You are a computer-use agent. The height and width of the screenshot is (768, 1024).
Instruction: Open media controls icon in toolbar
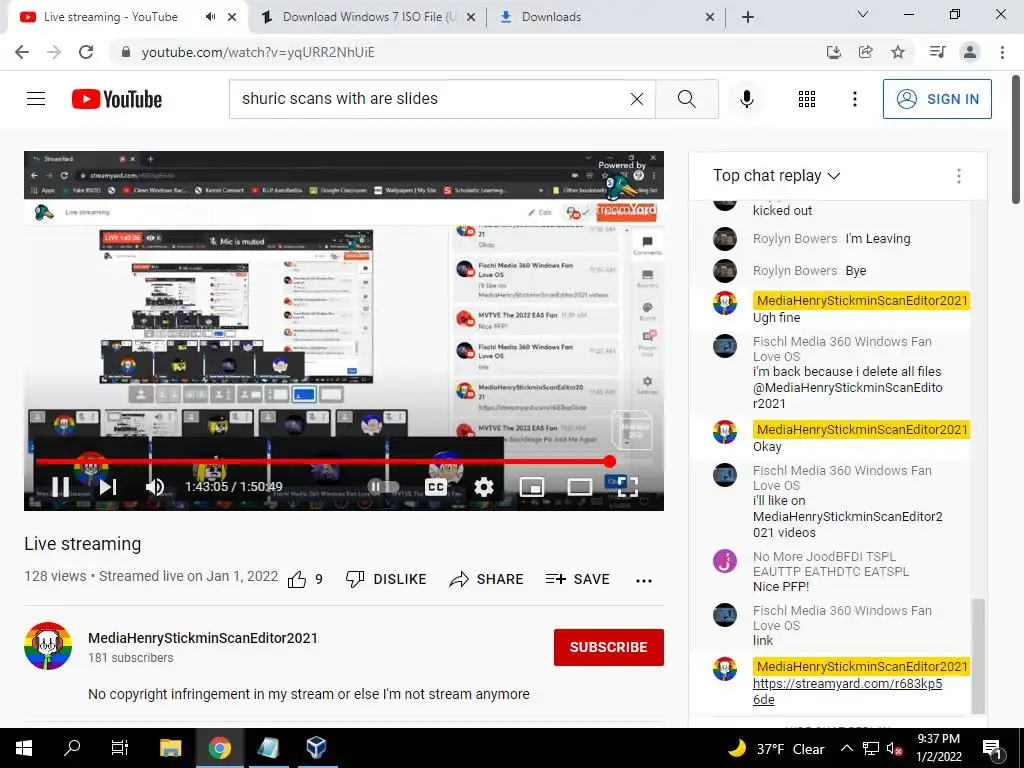tap(937, 52)
